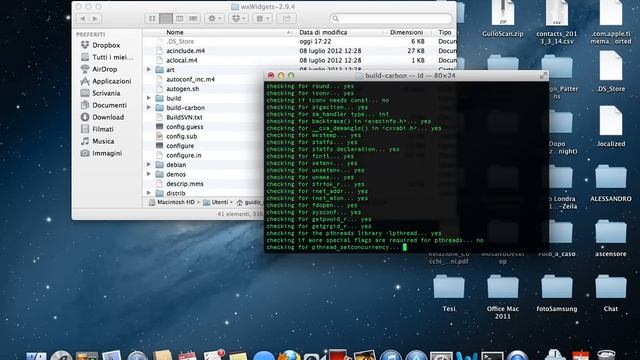Expand the art folder disclosure triangle

point(149,70)
